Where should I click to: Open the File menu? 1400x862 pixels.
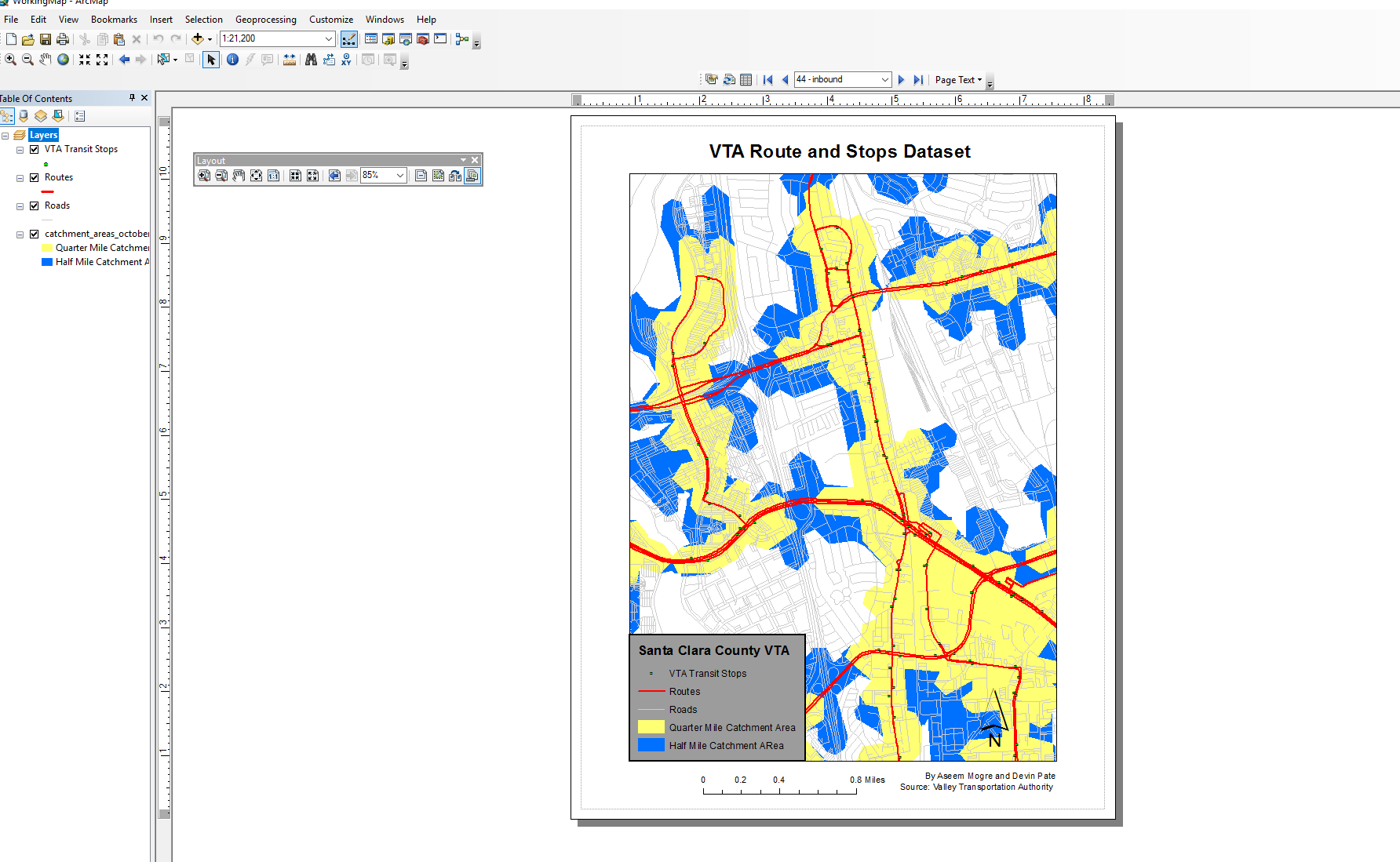point(11,20)
